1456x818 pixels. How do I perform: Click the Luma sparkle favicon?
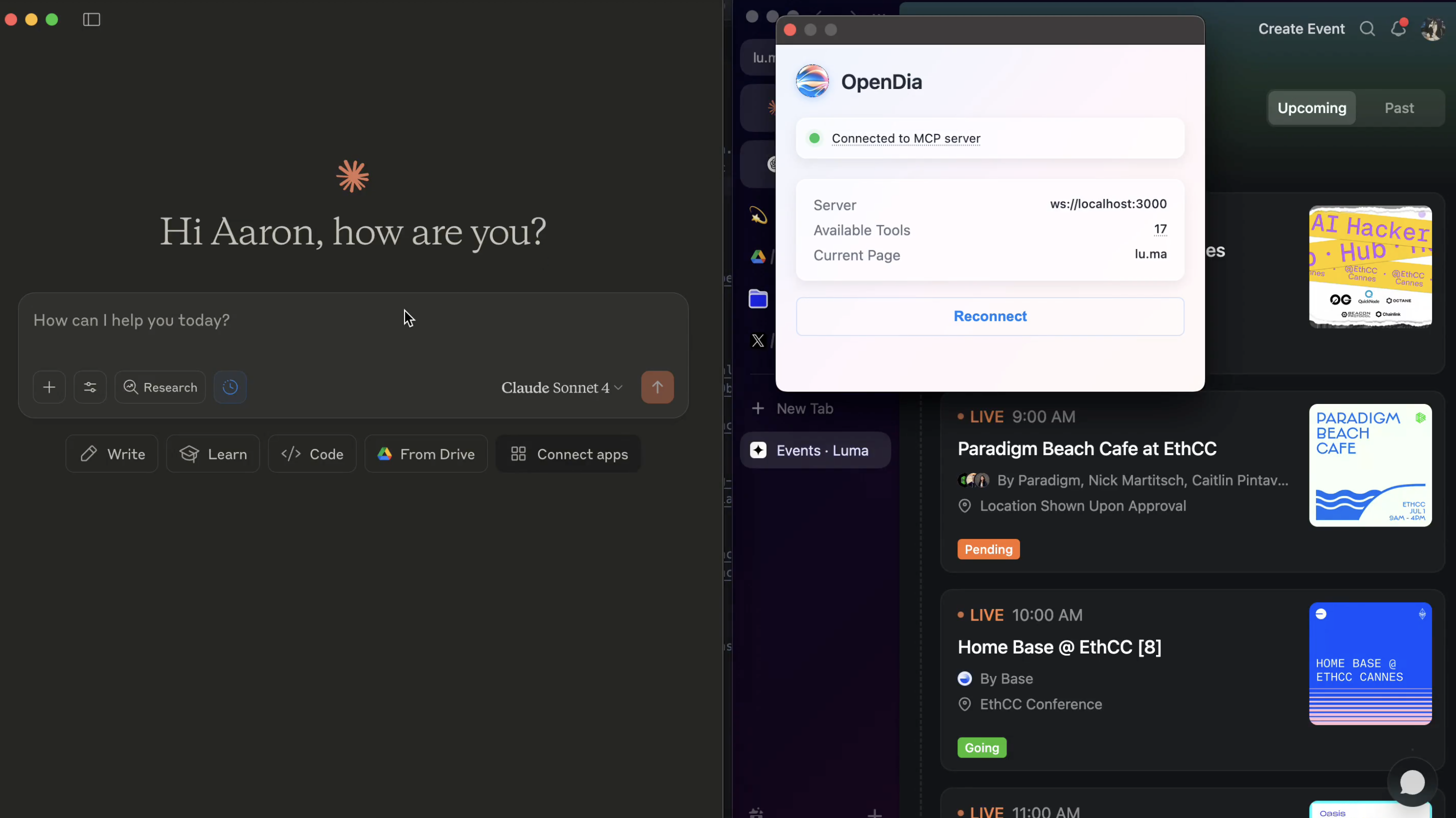click(758, 450)
